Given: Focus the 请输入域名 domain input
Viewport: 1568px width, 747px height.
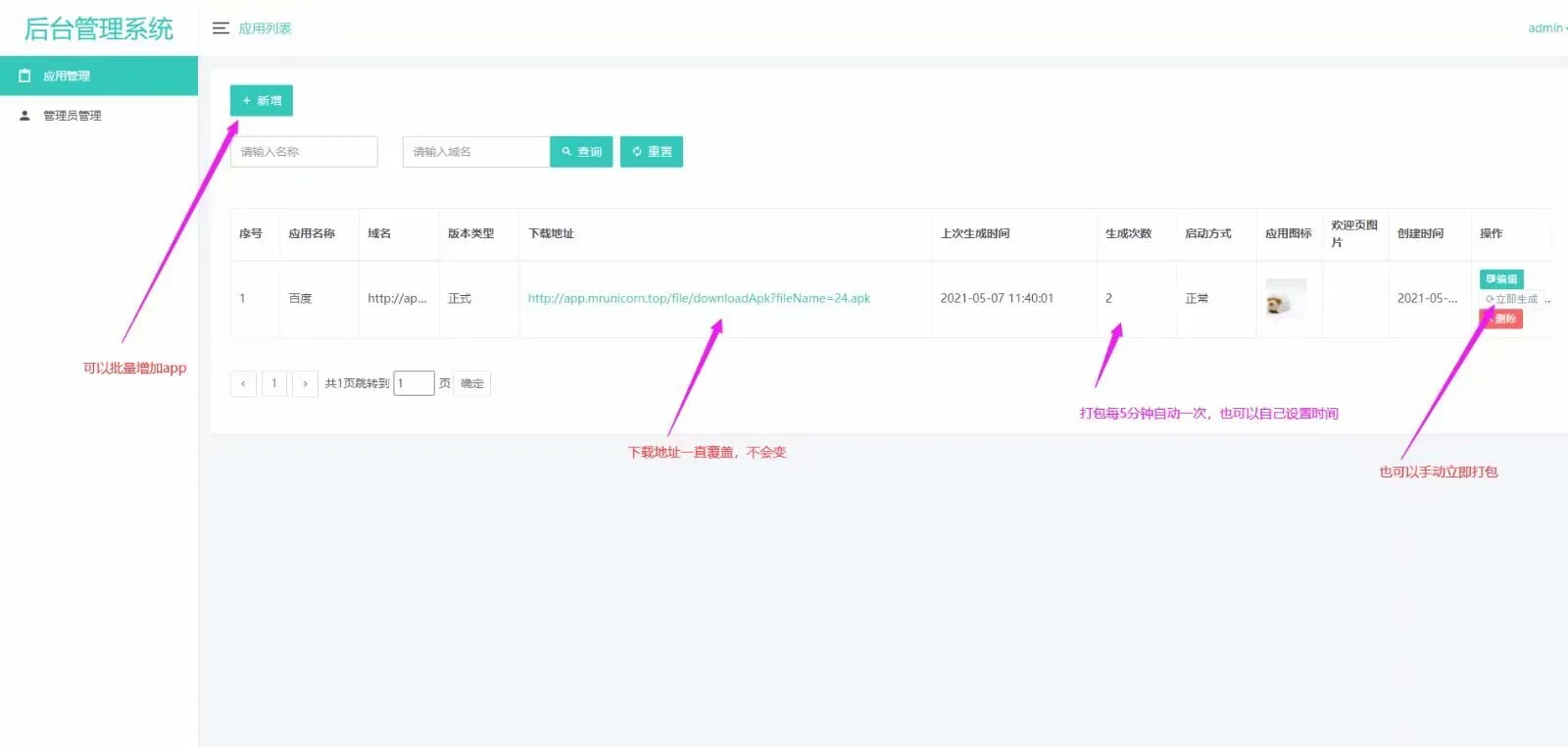Looking at the screenshot, I should coord(475,152).
